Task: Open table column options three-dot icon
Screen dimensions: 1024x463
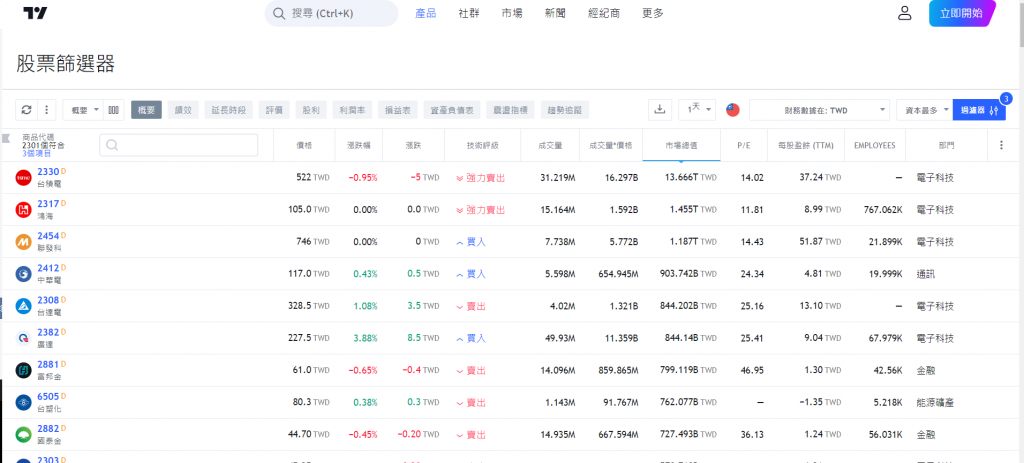Action: point(1001,145)
